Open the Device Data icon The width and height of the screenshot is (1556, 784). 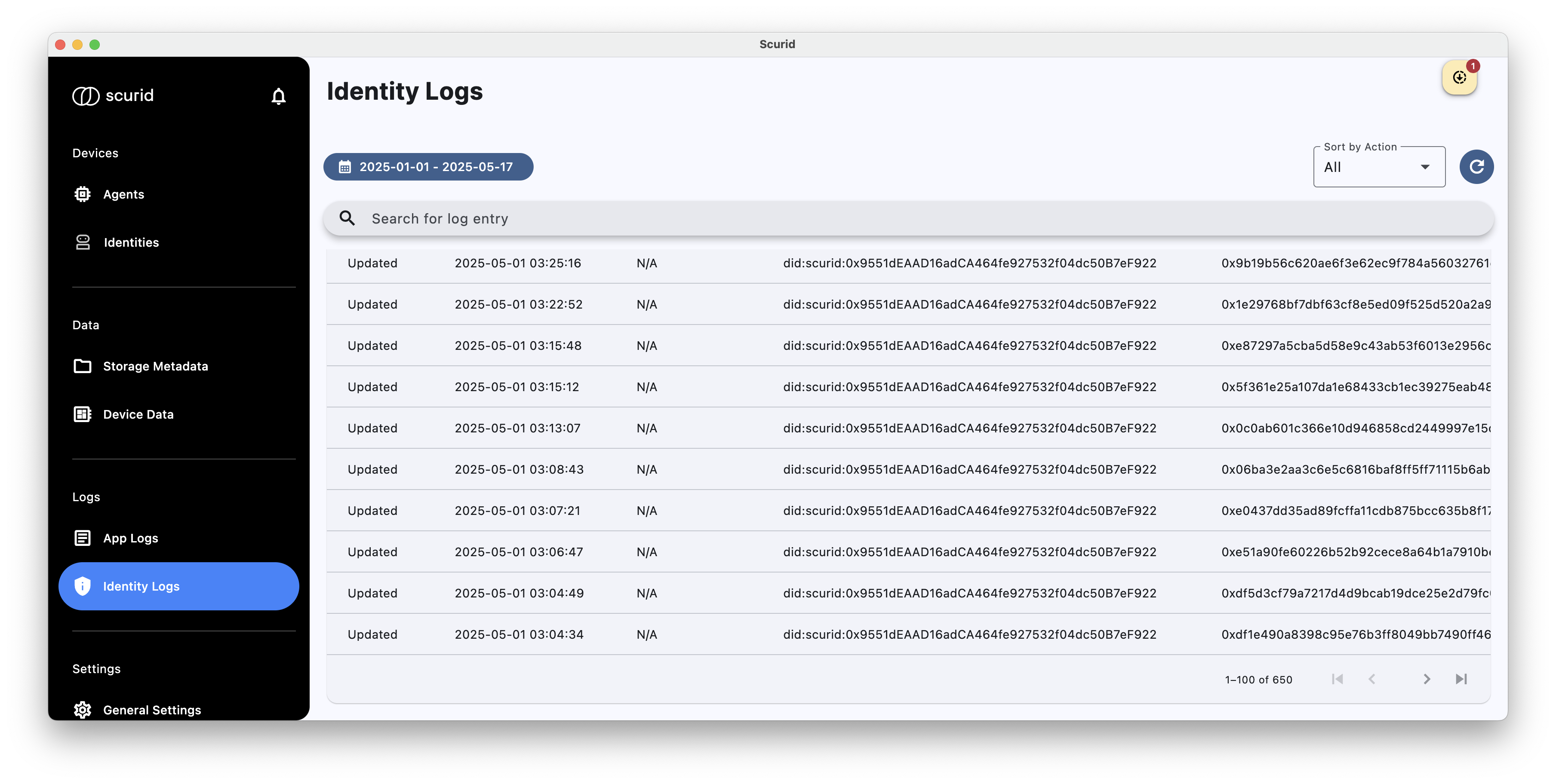tap(83, 414)
